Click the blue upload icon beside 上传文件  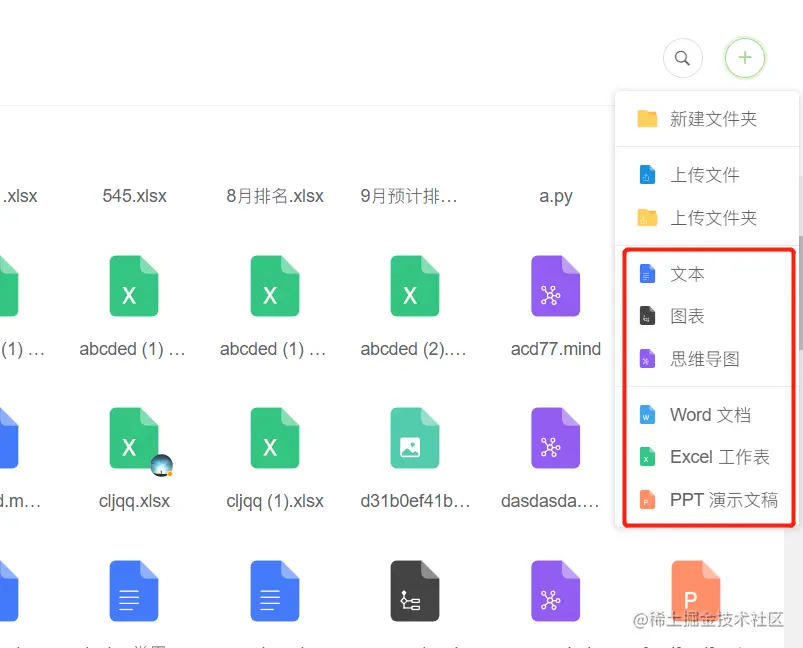tap(647, 175)
